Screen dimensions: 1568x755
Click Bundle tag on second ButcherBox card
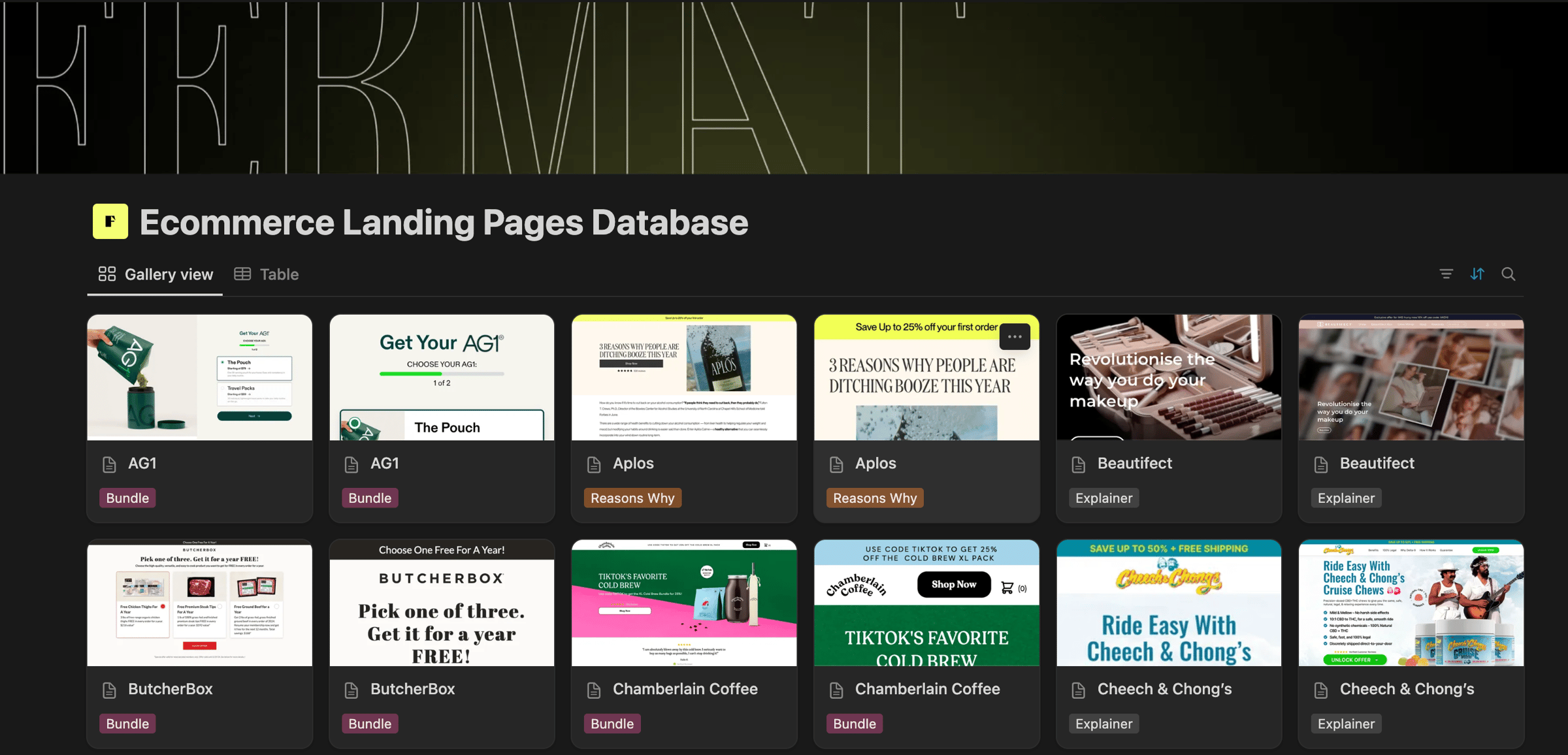pyautogui.click(x=370, y=724)
